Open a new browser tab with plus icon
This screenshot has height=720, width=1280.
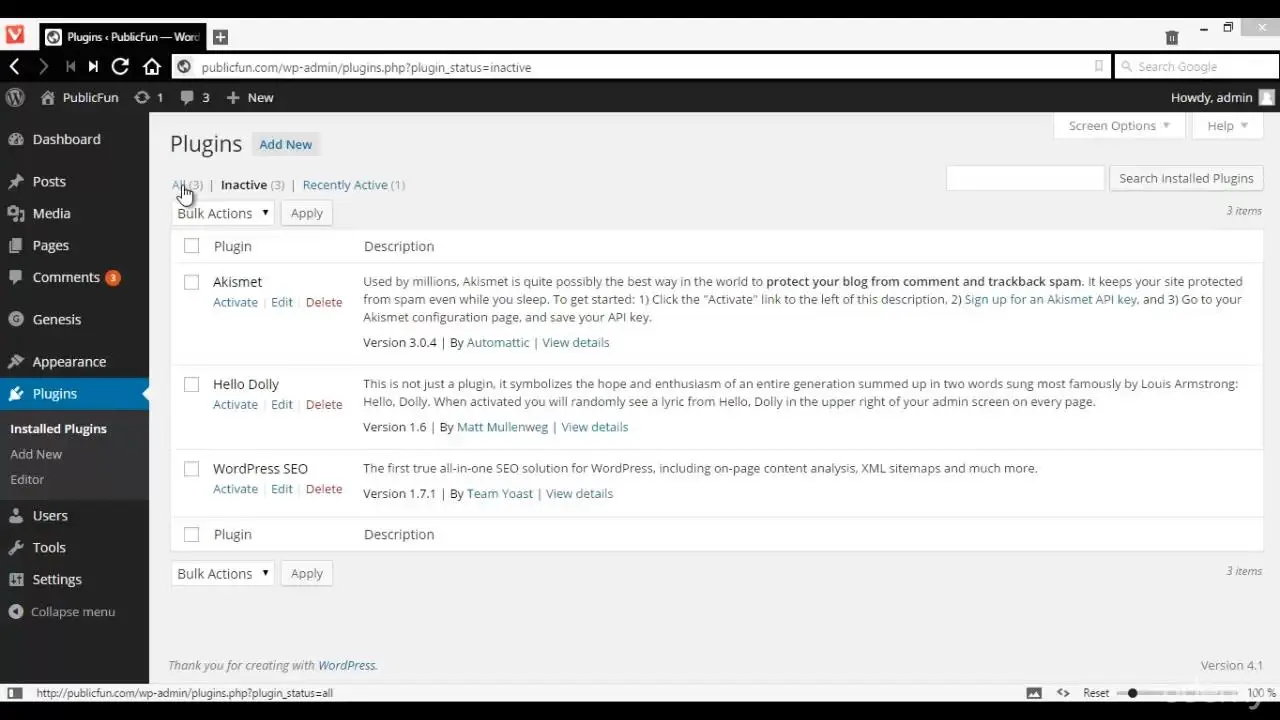220,37
